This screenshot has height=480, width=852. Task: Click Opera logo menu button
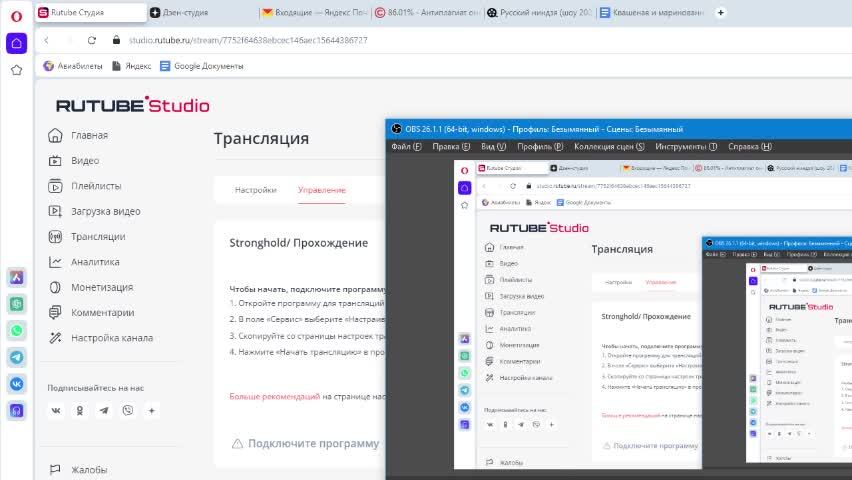[16, 16]
